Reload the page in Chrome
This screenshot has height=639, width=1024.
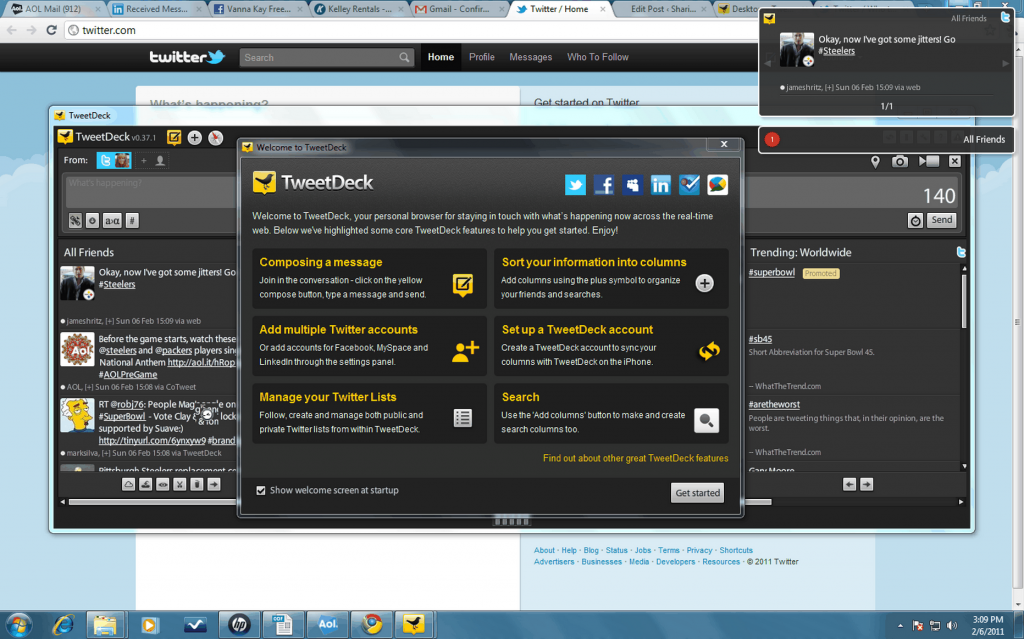[52, 30]
